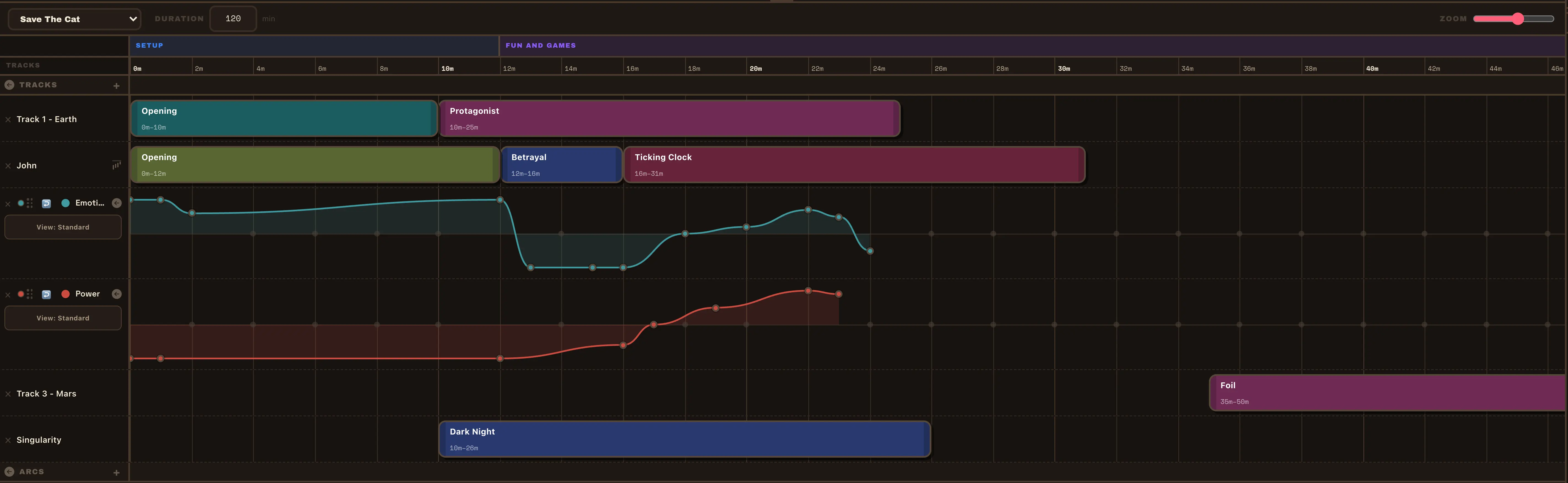Screen dimensions: 1568x483
Task: Add a new track with the plus icon
Action: pos(116,86)
